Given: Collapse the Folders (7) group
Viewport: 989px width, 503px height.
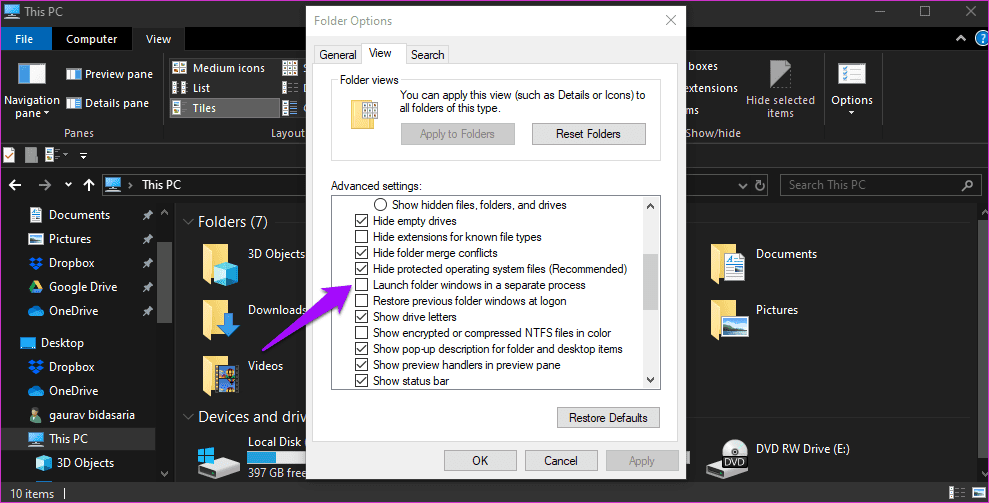Looking at the screenshot, I should tap(187, 222).
